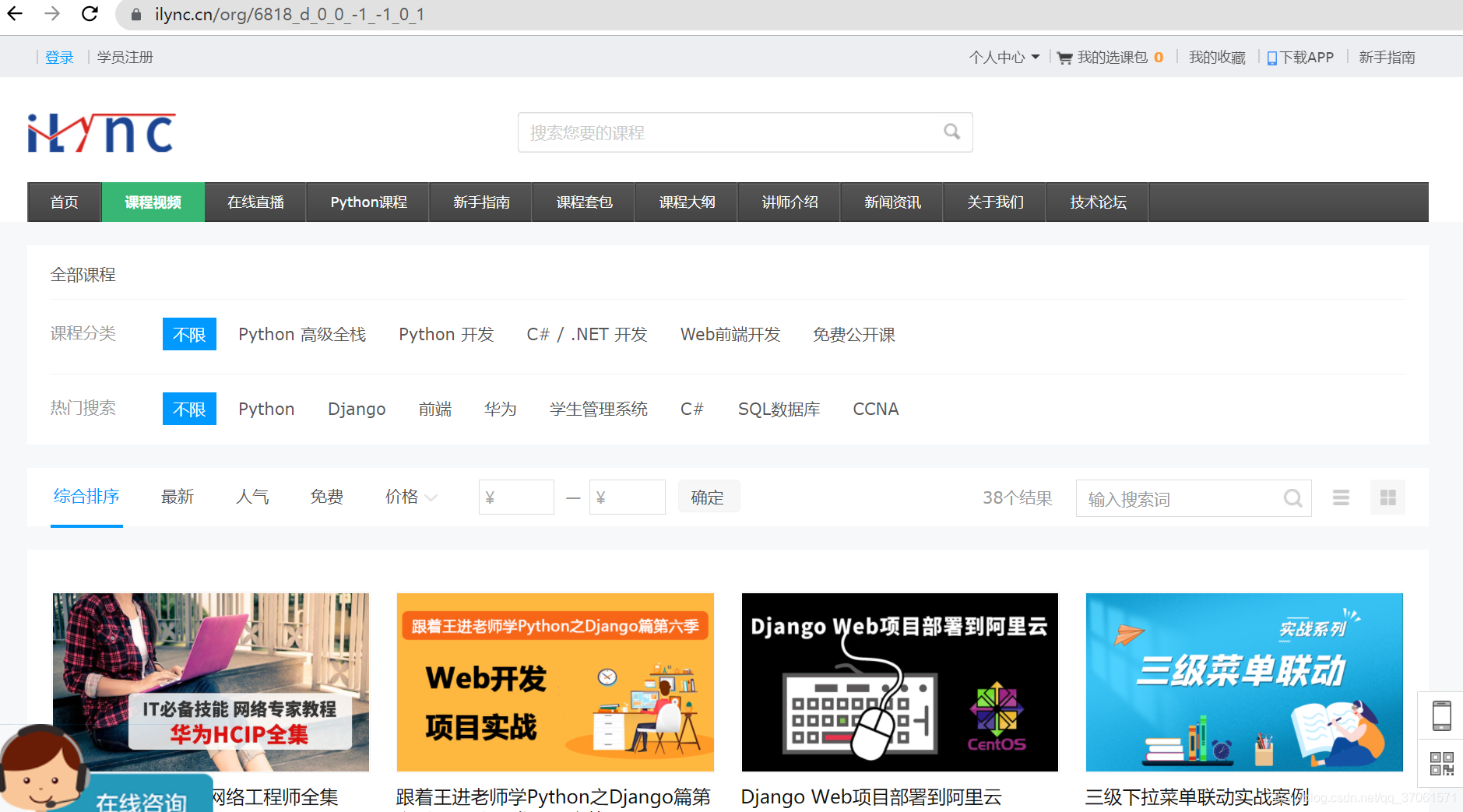Open 我的选课包 link
Image resolution: width=1463 pixels, height=812 pixels.
[1112, 58]
